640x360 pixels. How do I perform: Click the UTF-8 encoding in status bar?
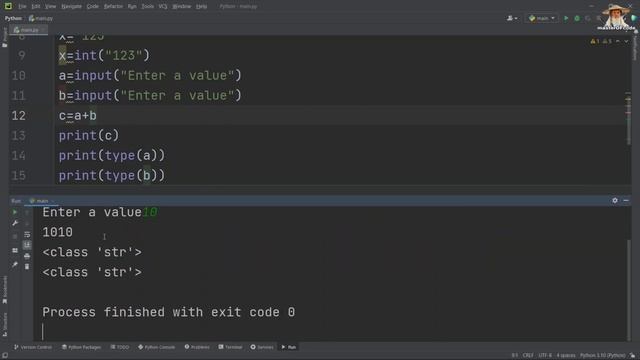pos(545,356)
